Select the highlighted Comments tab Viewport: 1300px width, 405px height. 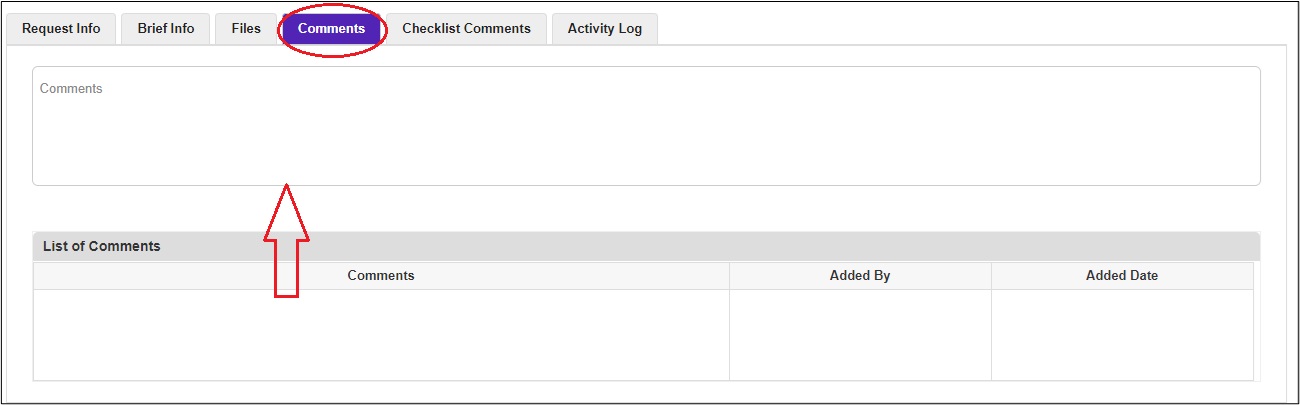pyautogui.click(x=331, y=29)
